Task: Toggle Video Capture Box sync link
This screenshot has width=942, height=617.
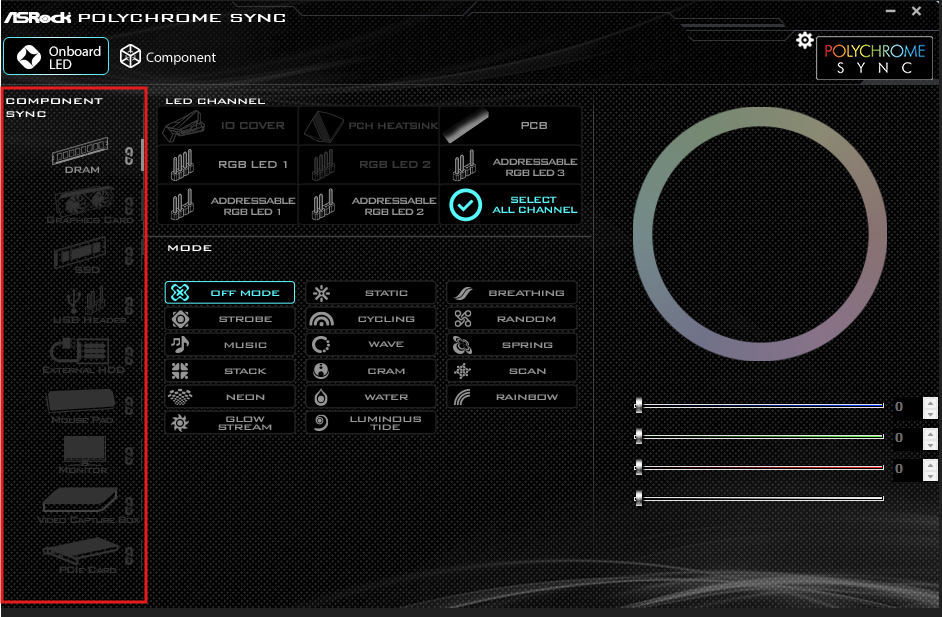Action: 129,505
